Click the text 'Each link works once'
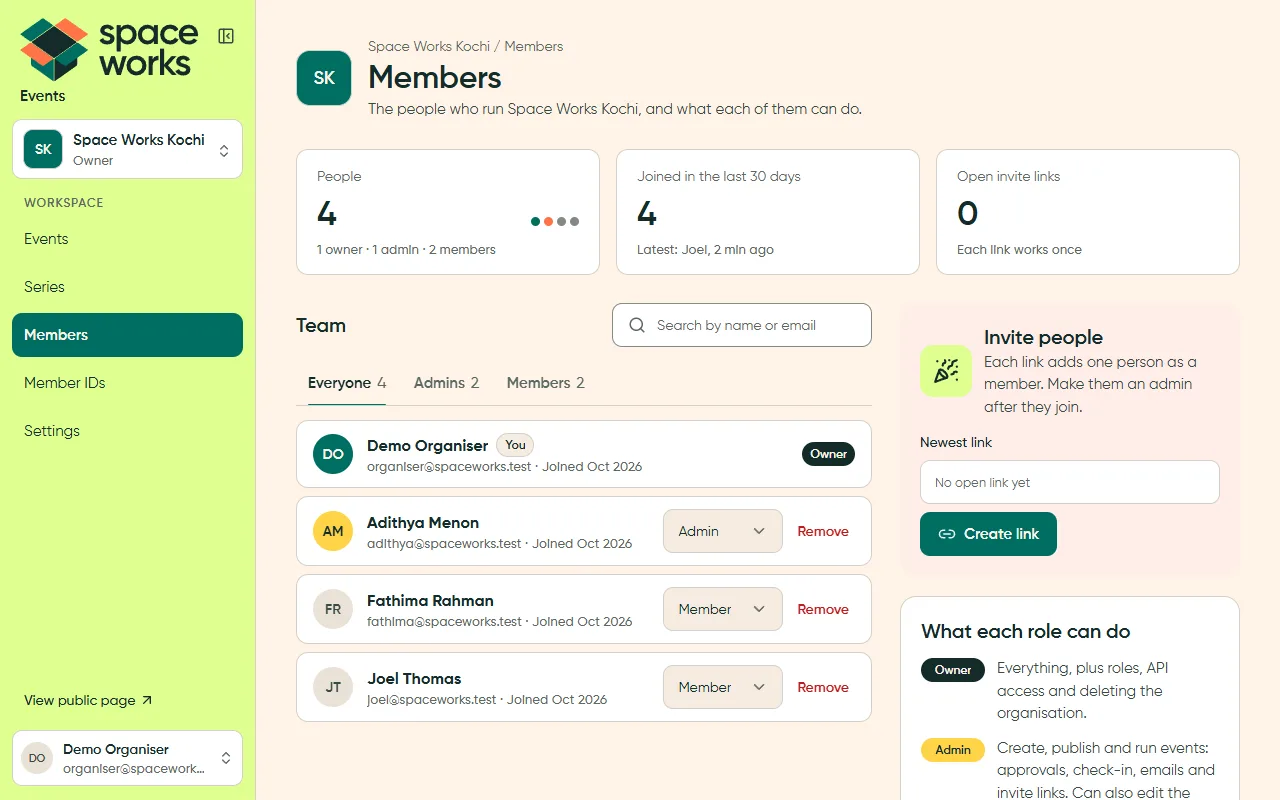The image size is (1280, 800). pos(1019,250)
